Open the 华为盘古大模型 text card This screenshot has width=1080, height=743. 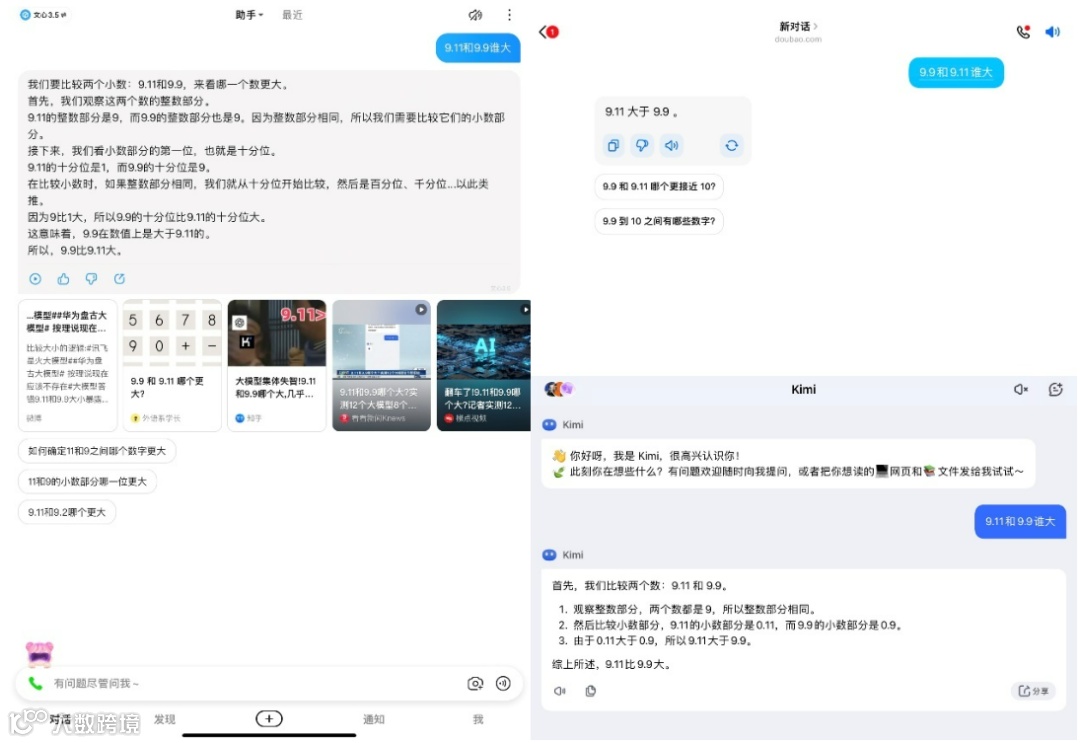pos(67,366)
